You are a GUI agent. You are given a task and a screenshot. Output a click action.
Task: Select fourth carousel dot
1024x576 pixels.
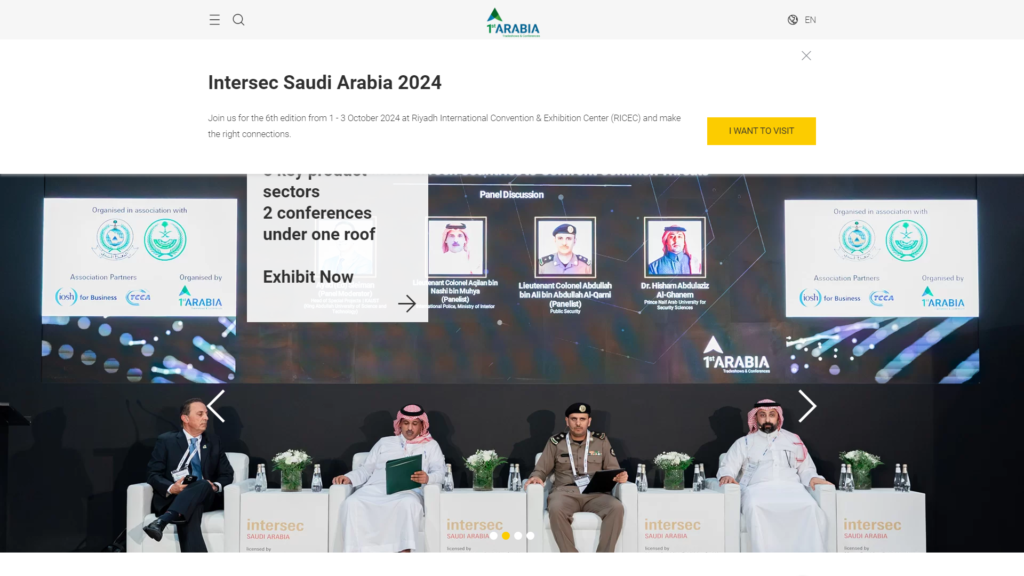(x=530, y=536)
